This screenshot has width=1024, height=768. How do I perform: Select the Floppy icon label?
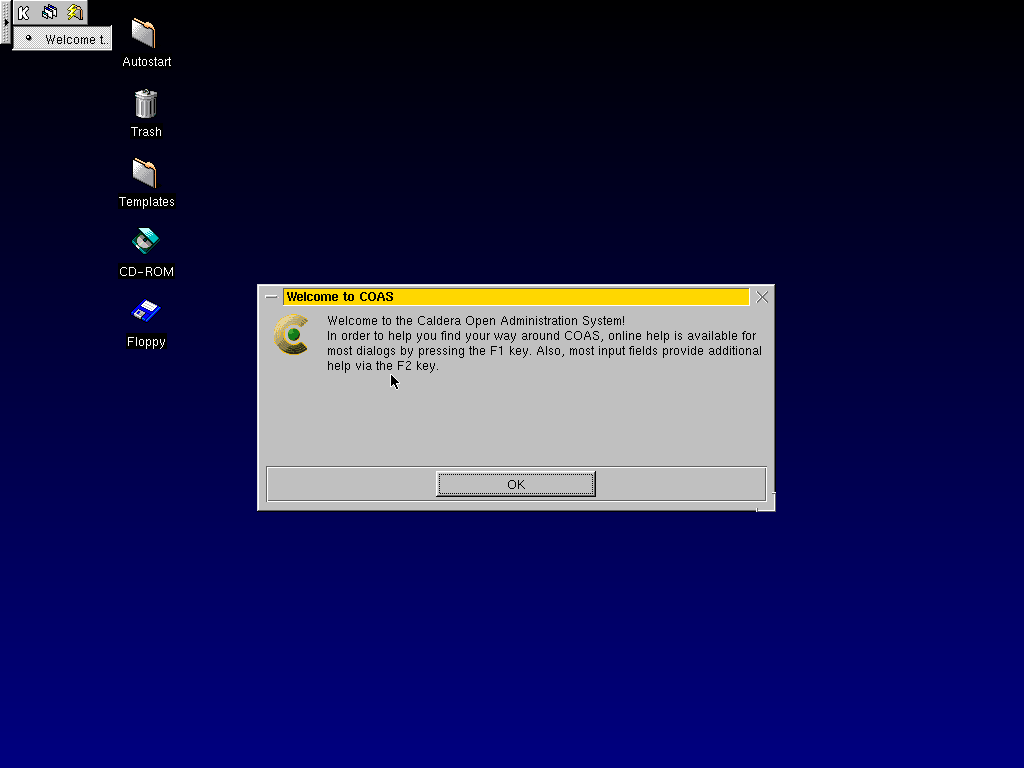coord(146,341)
